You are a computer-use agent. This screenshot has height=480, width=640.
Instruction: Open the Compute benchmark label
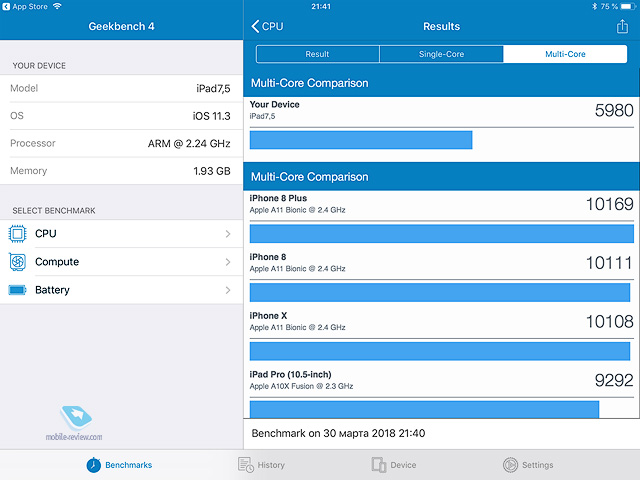pyautogui.click(x=57, y=262)
